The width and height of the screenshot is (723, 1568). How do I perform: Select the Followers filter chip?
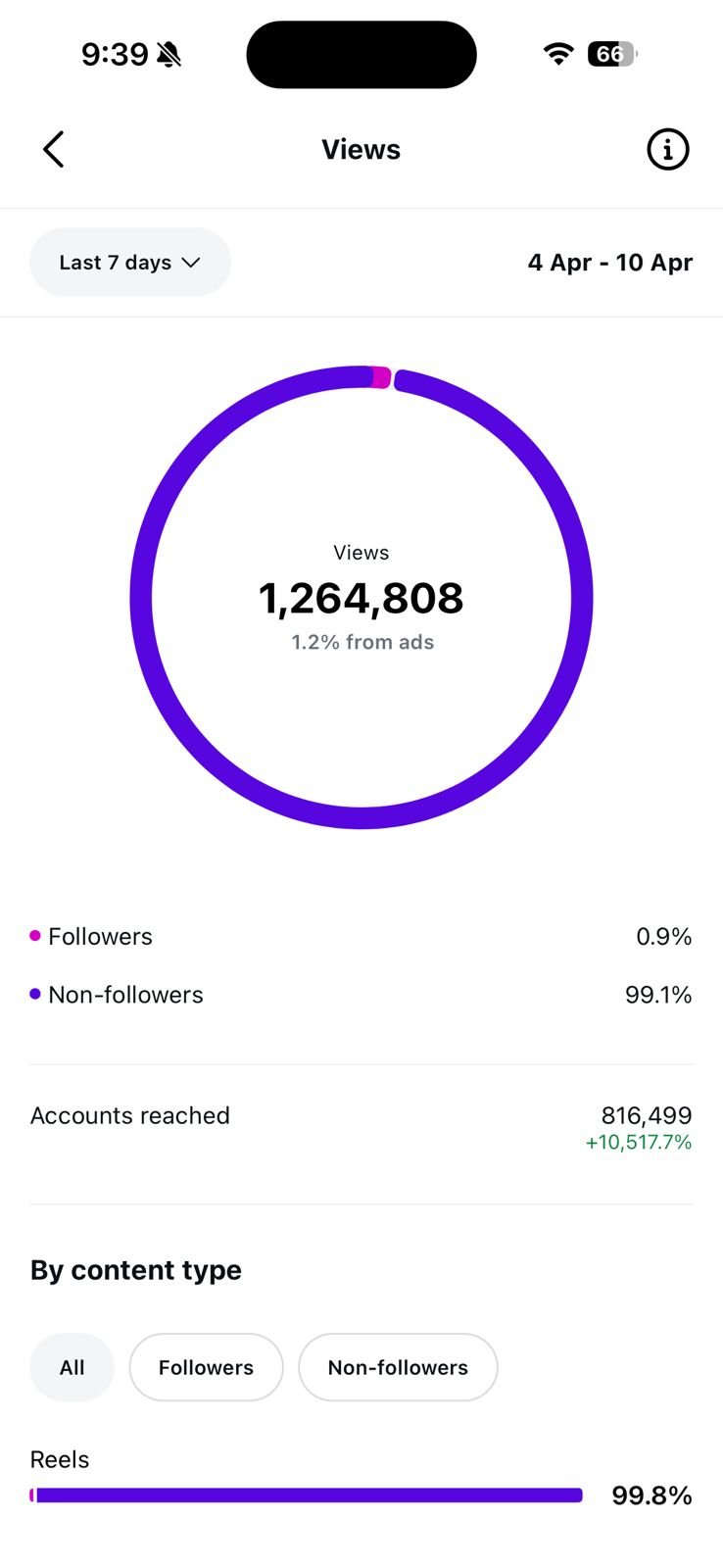(x=206, y=1367)
